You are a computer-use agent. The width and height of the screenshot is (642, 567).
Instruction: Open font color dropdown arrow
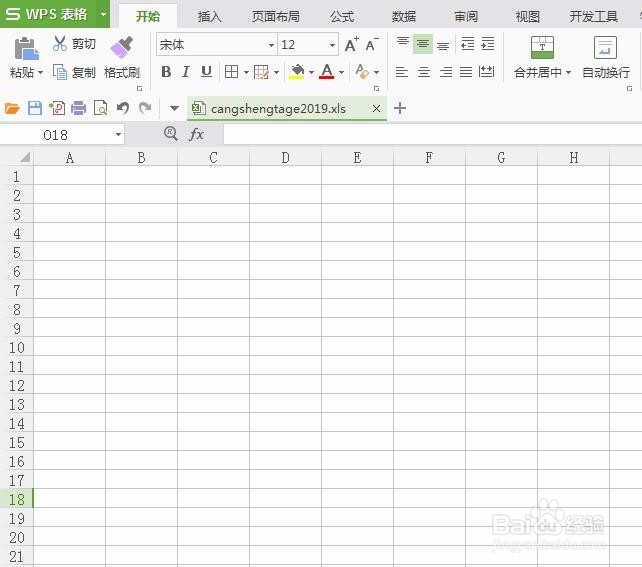click(341, 72)
